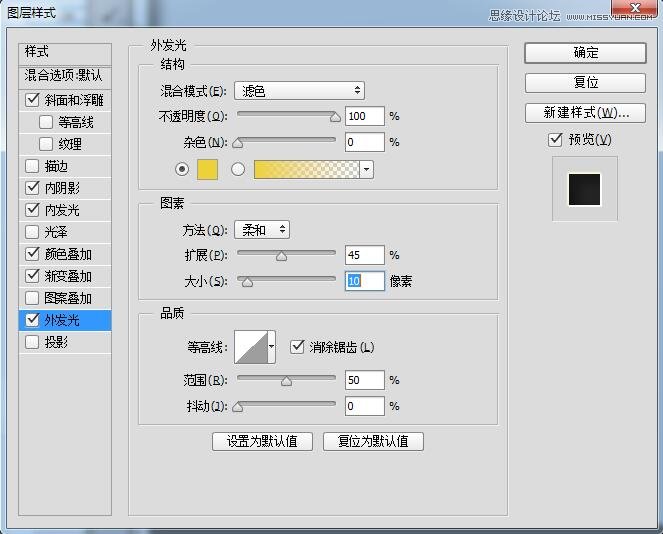
Task: Toggle the 内发光 checkbox
Action: click(32, 210)
